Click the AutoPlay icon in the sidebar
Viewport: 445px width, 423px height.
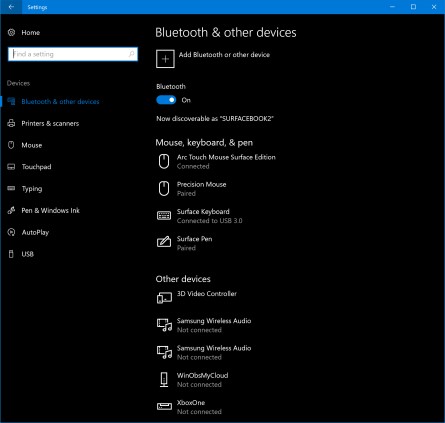pyautogui.click(x=11, y=232)
